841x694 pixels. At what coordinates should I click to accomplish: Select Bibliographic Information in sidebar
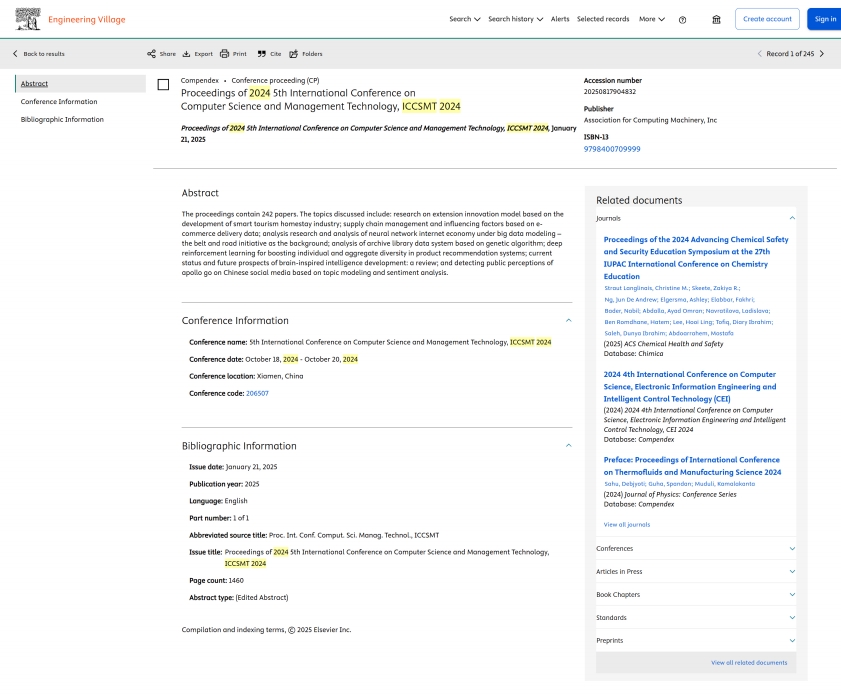(x=62, y=120)
